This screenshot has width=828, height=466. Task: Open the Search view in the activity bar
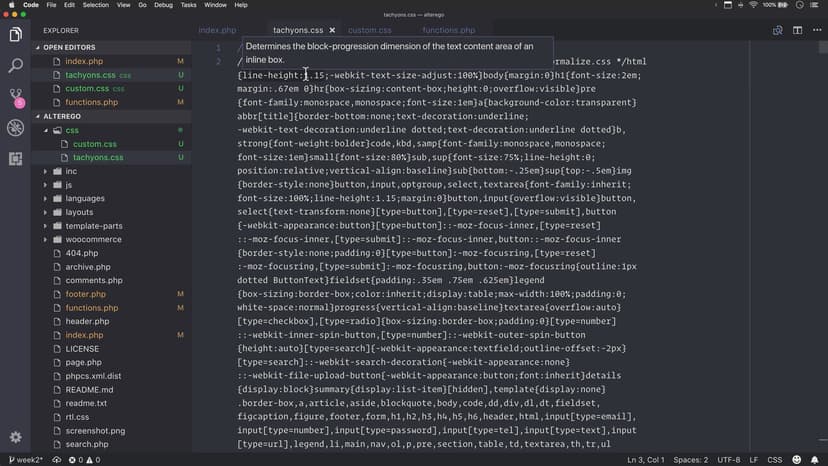(x=15, y=66)
